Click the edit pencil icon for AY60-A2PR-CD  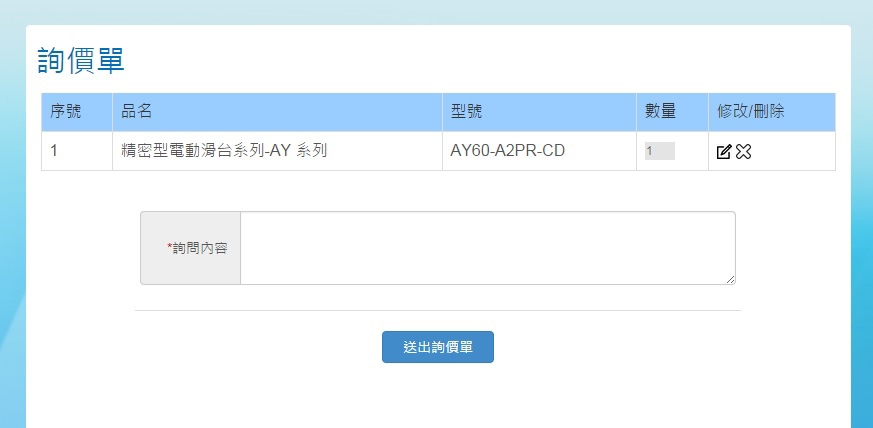pos(723,151)
